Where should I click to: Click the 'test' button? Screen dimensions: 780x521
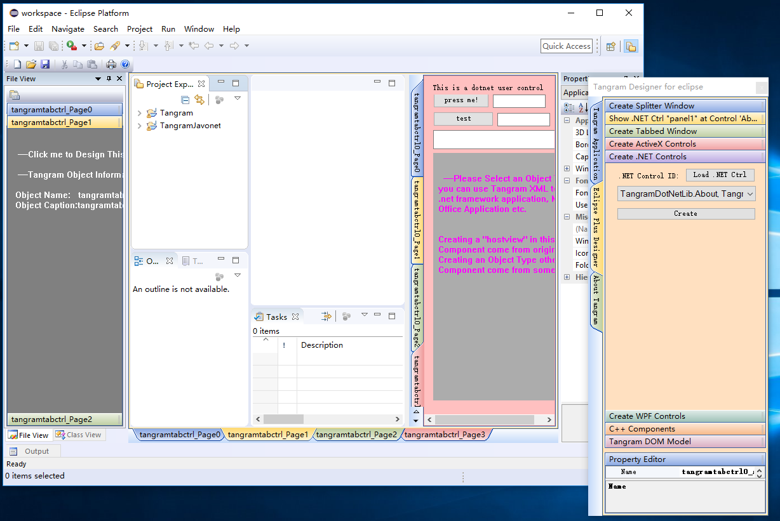[x=463, y=119]
